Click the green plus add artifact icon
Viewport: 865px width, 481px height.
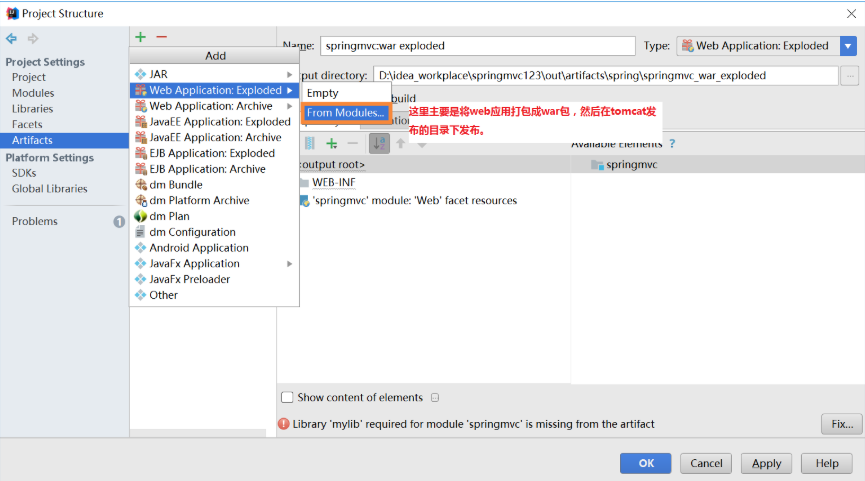pyautogui.click(x=141, y=37)
